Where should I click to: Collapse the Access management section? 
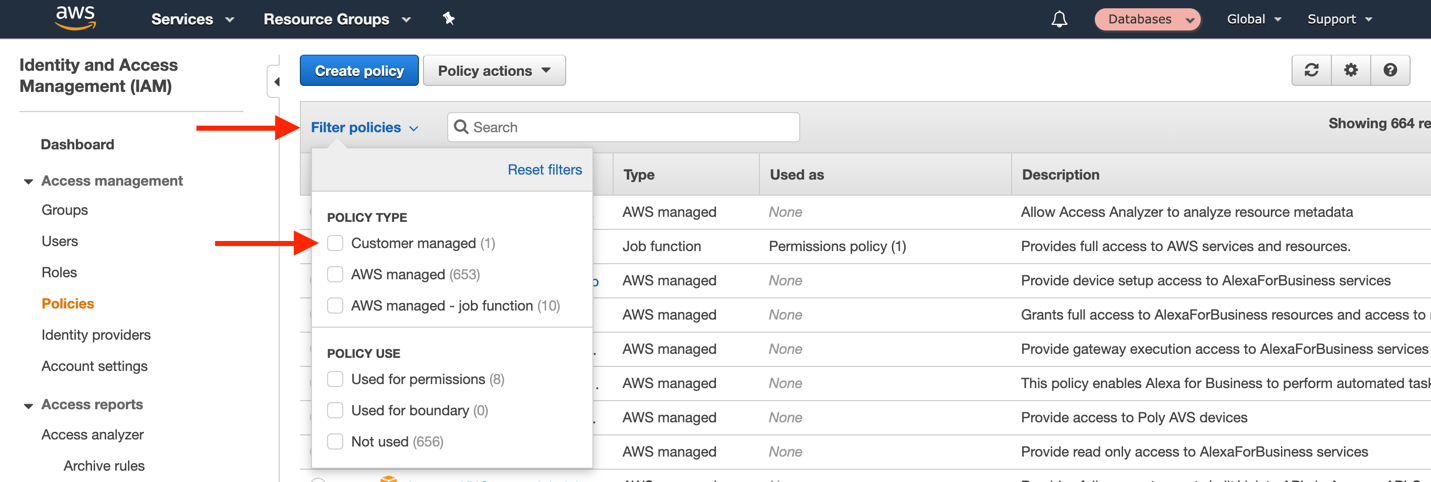[x=28, y=181]
